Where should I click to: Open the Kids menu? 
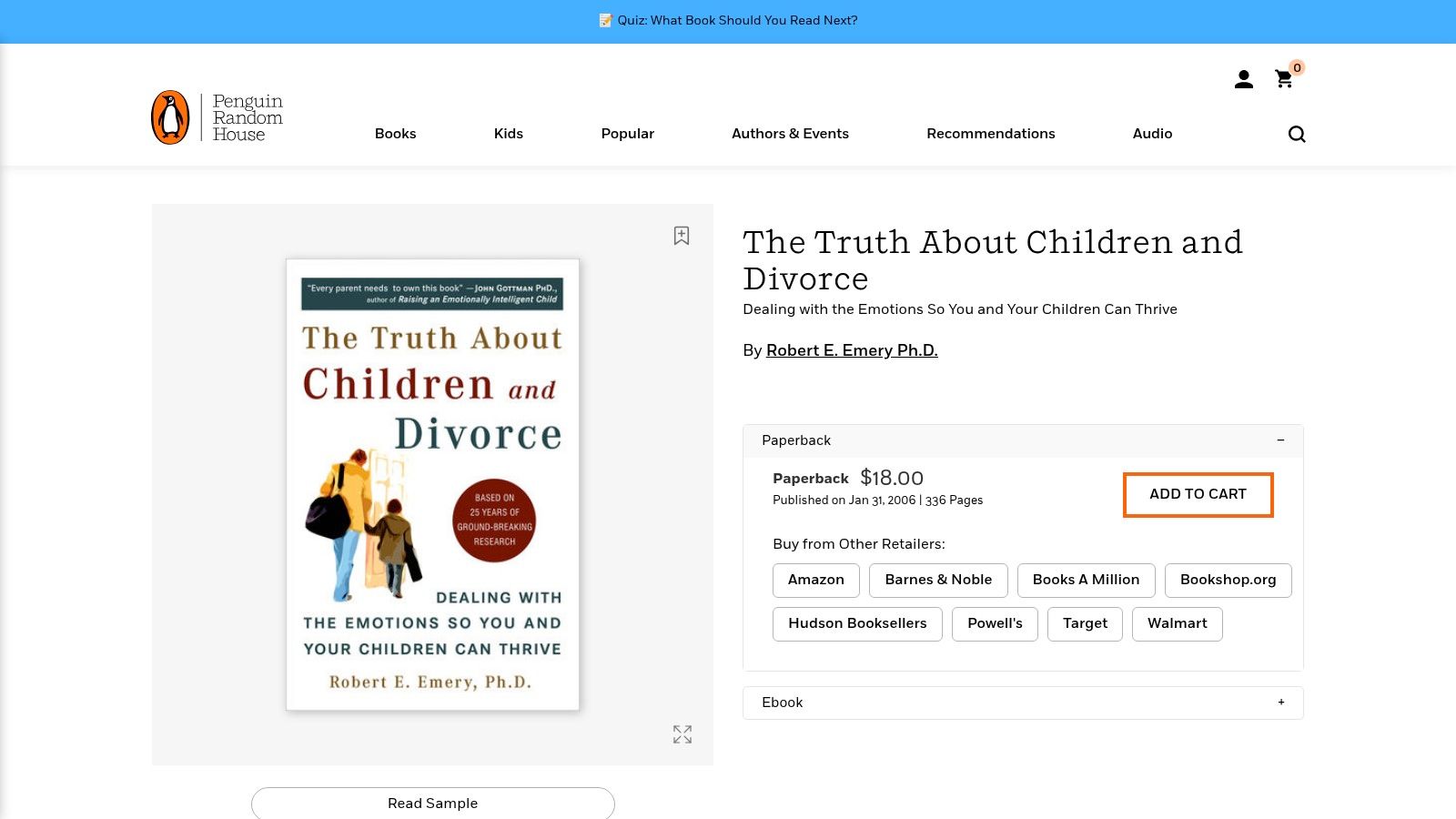509,134
